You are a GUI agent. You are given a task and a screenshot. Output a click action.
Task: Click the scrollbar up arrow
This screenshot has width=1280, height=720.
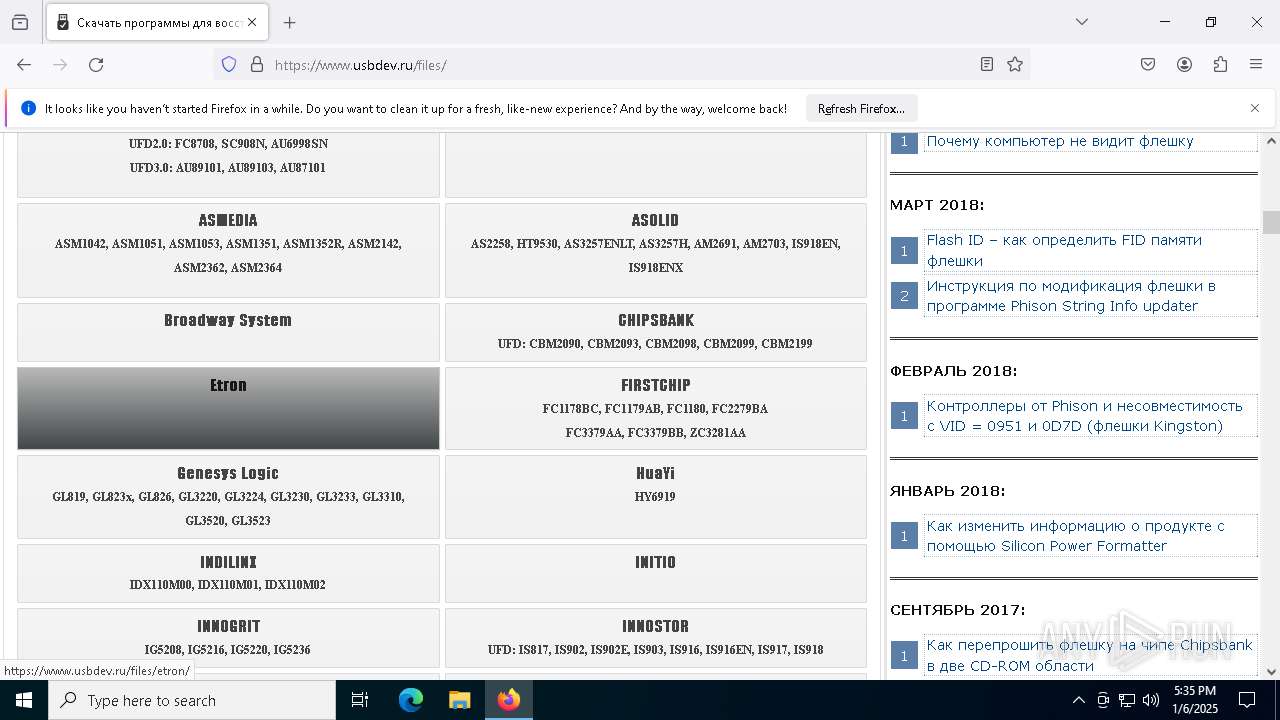pyautogui.click(x=1271, y=141)
